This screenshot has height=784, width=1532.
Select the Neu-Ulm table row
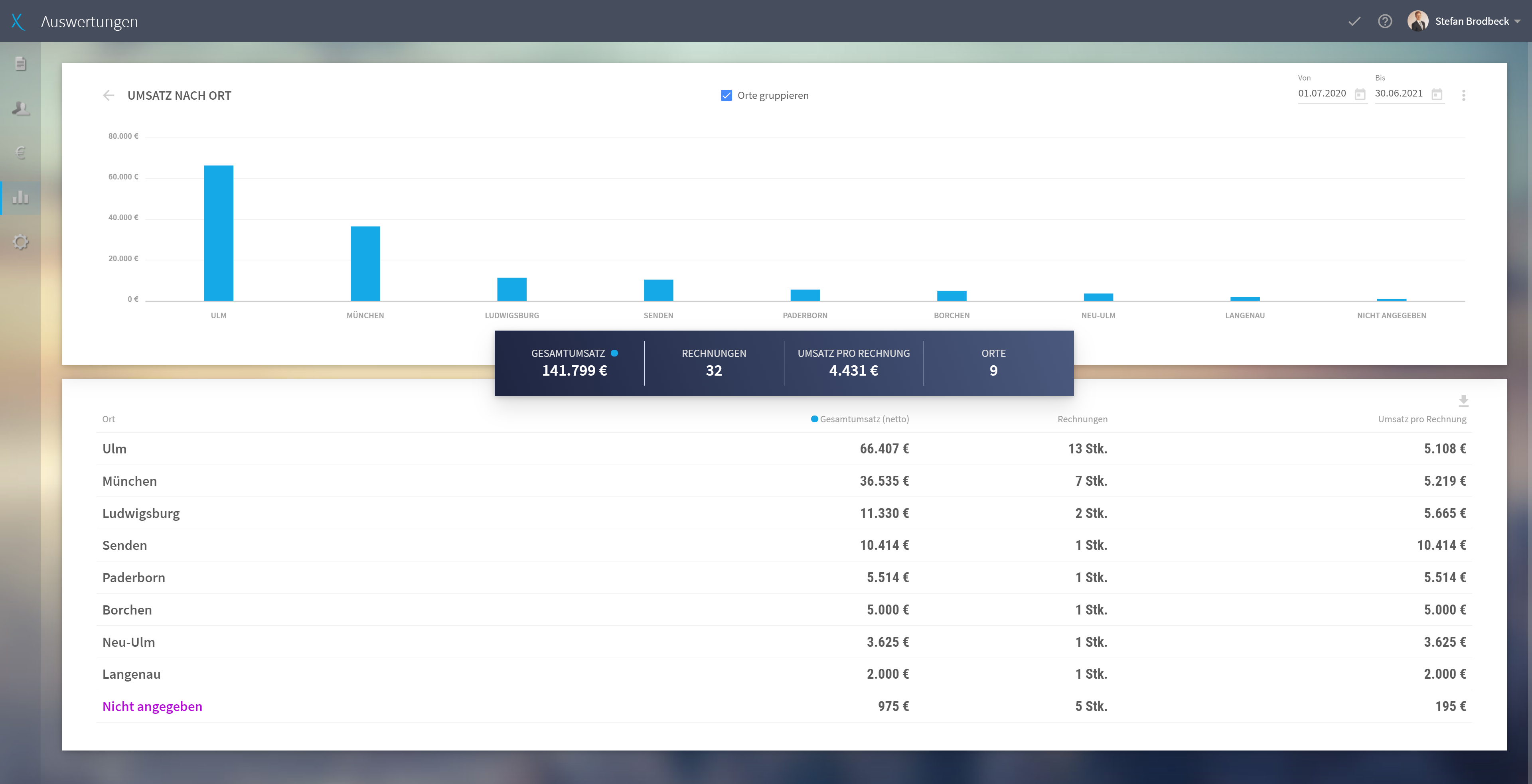(x=784, y=642)
